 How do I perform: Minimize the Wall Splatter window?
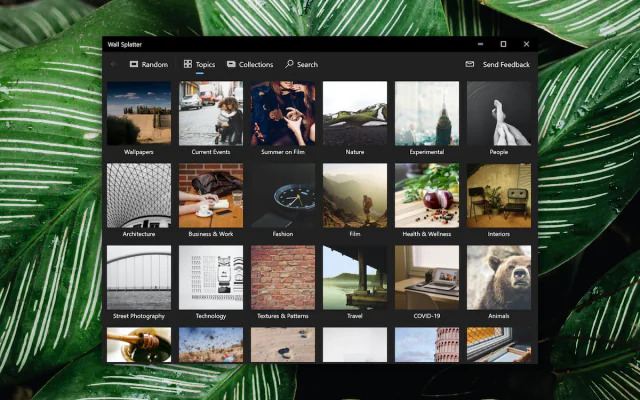point(480,44)
